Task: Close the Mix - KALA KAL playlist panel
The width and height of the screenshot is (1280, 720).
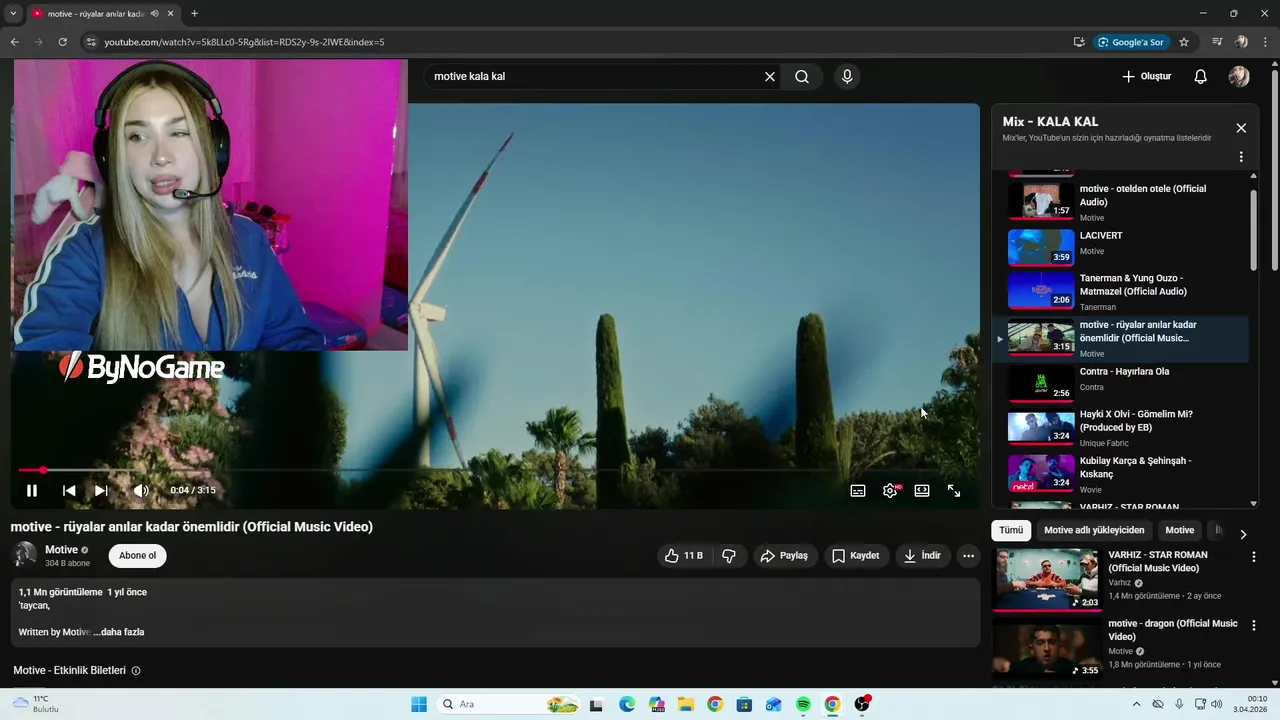Action: coord(1241,128)
